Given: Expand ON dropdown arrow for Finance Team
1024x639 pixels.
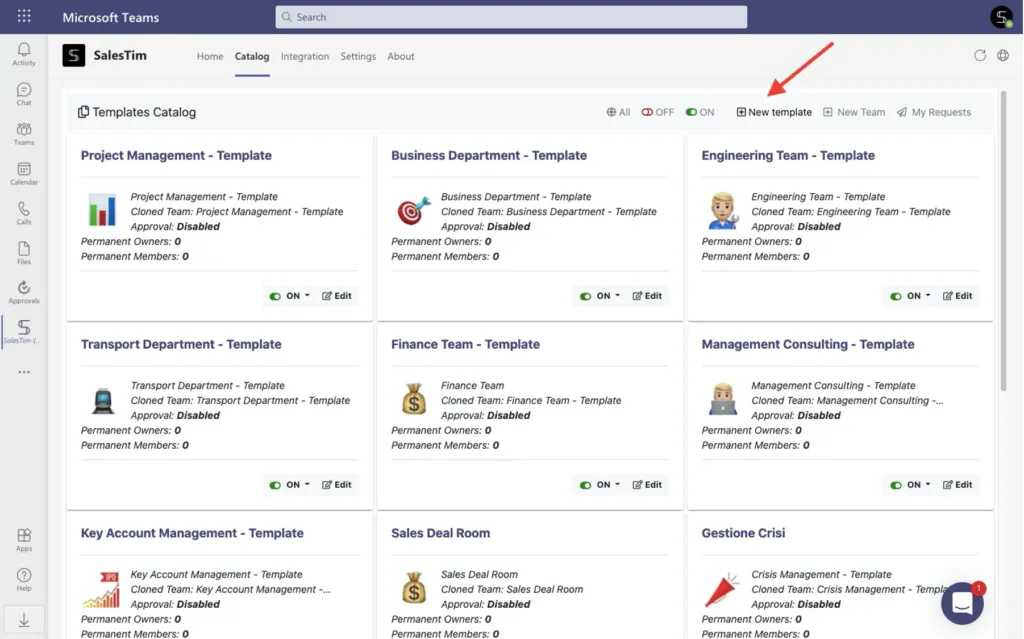Looking at the screenshot, I should (x=617, y=484).
